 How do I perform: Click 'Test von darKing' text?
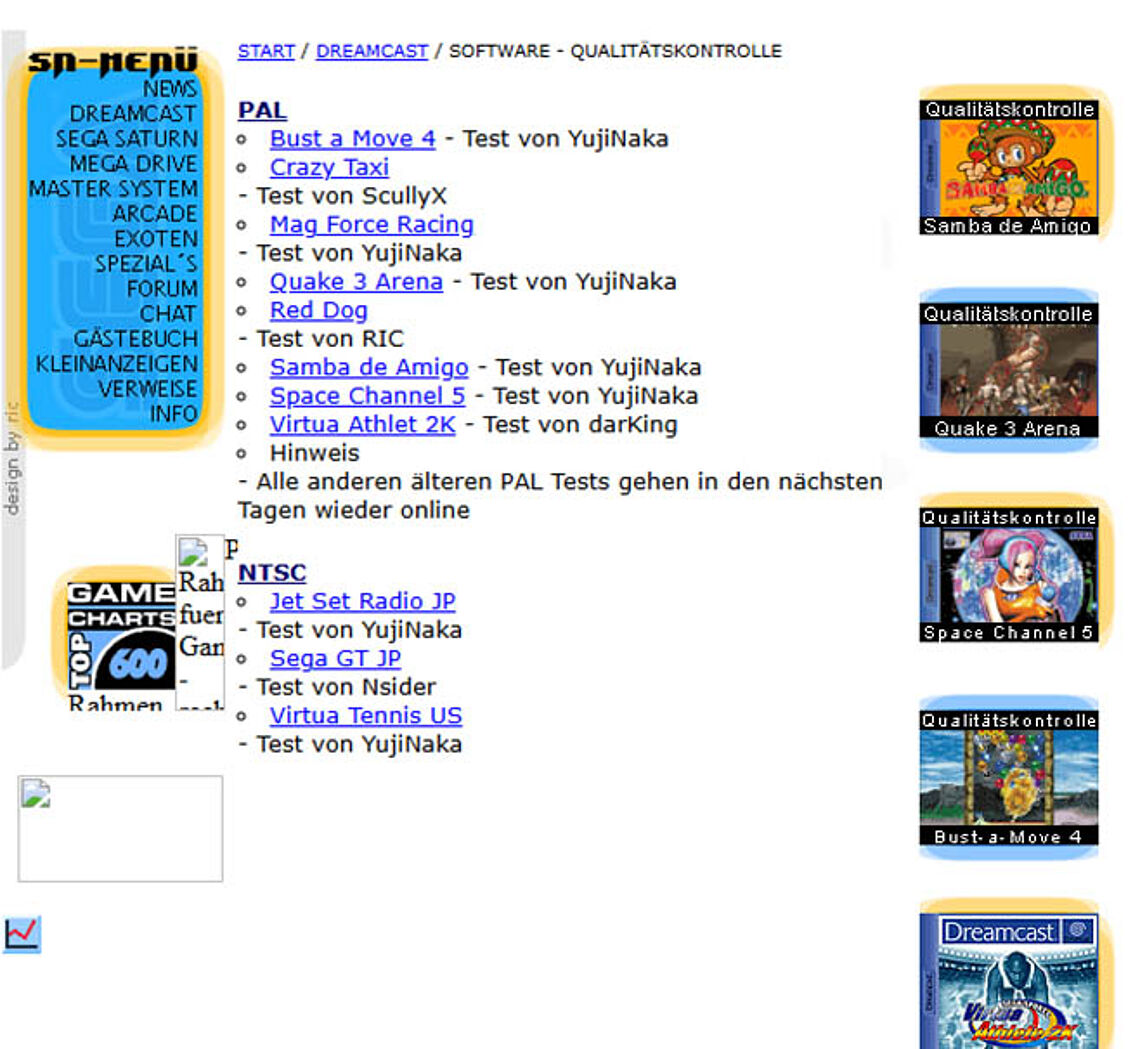pyautogui.click(x=580, y=425)
